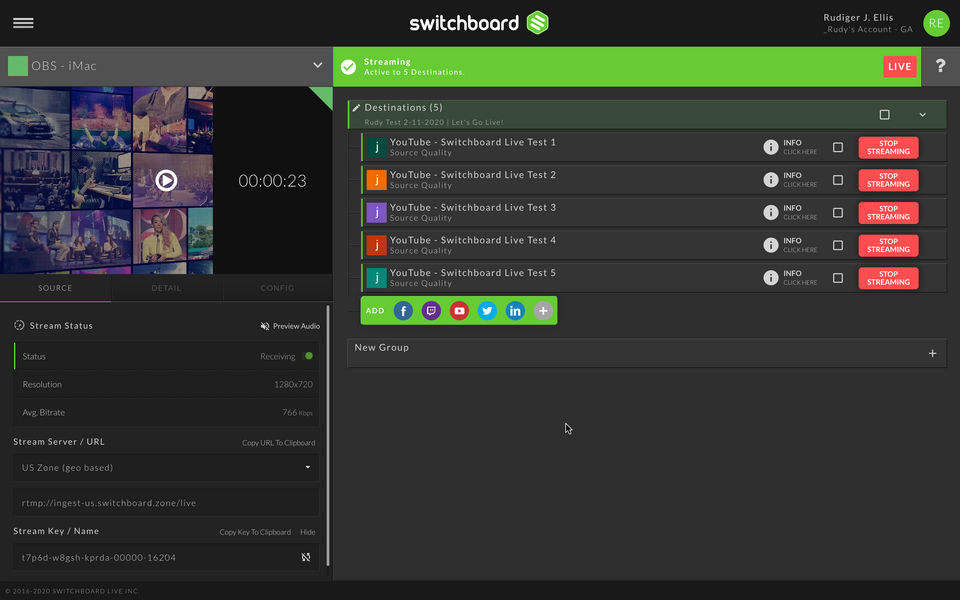This screenshot has height=600, width=960.
Task: Click the Switchboard logo
Action: tap(479, 23)
